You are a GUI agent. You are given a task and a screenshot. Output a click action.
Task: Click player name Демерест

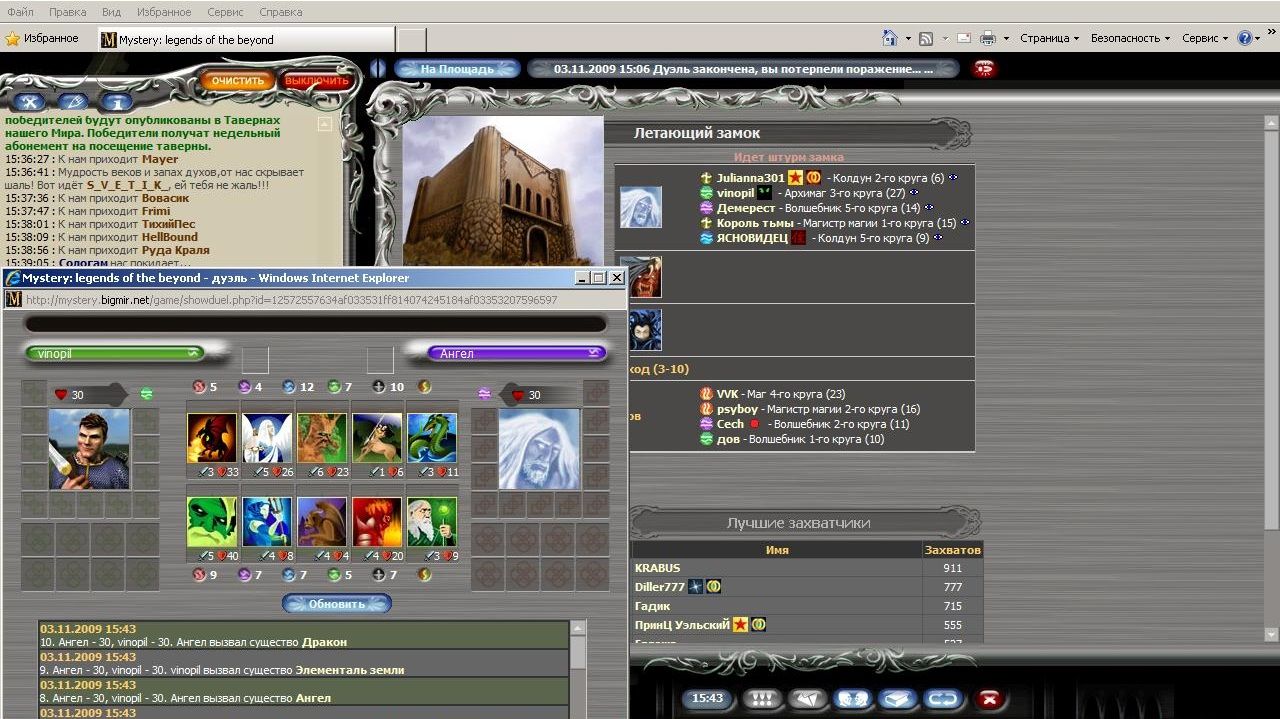point(746,208)
